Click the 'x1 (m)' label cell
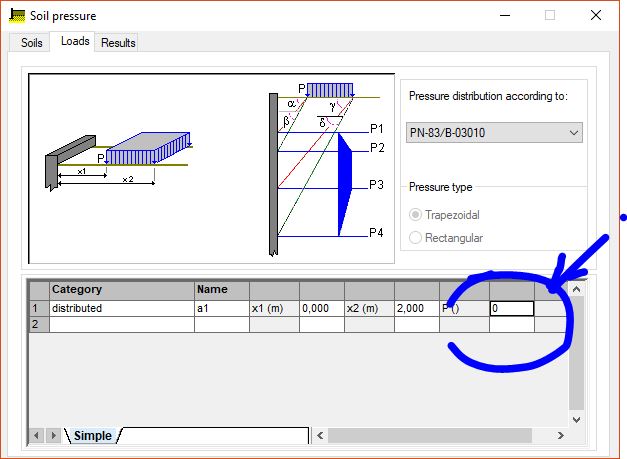Viewport: 627px width, 459px height. tap(274, 308)
